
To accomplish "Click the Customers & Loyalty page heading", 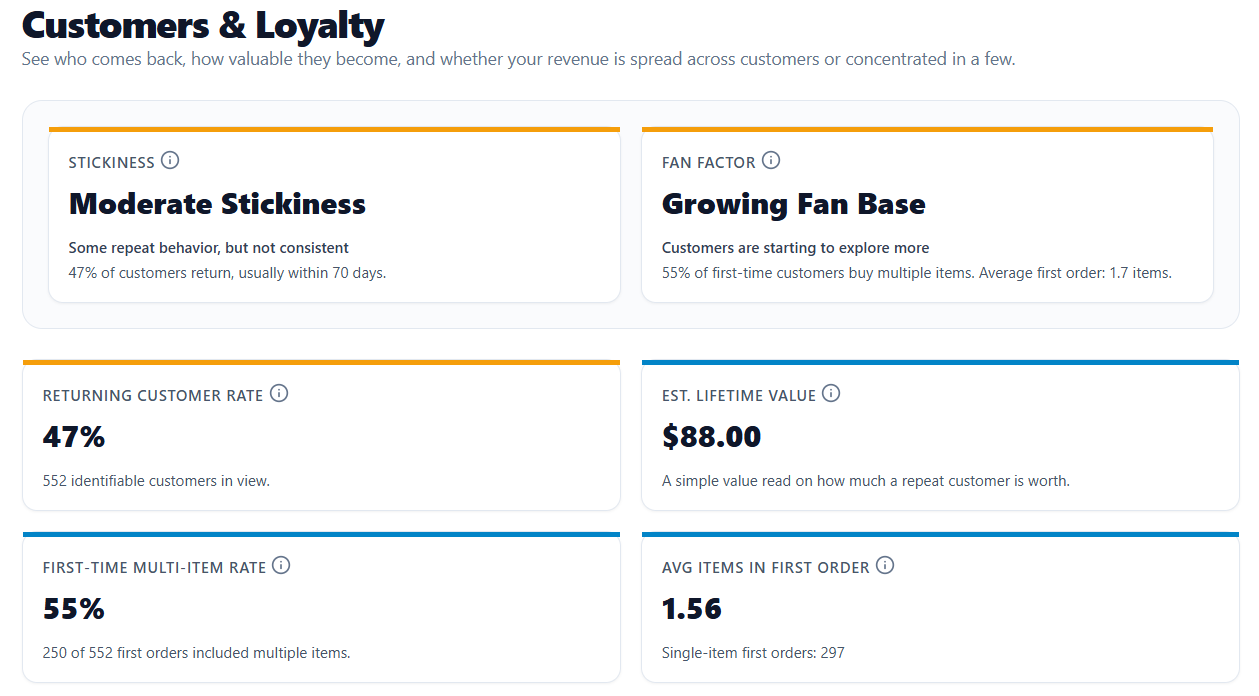I will (x=203, y=27).
